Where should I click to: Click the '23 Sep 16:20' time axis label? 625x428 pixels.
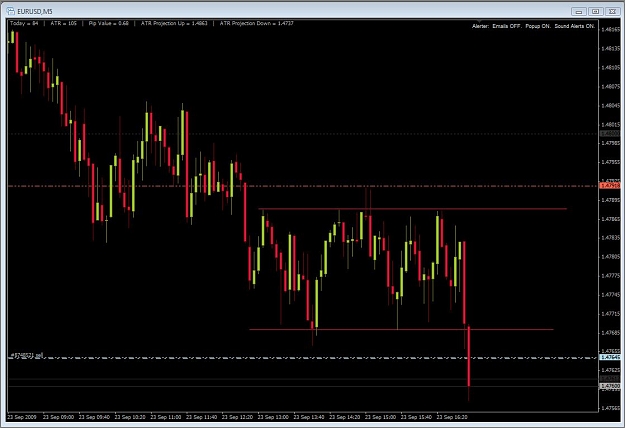point(452,417)
